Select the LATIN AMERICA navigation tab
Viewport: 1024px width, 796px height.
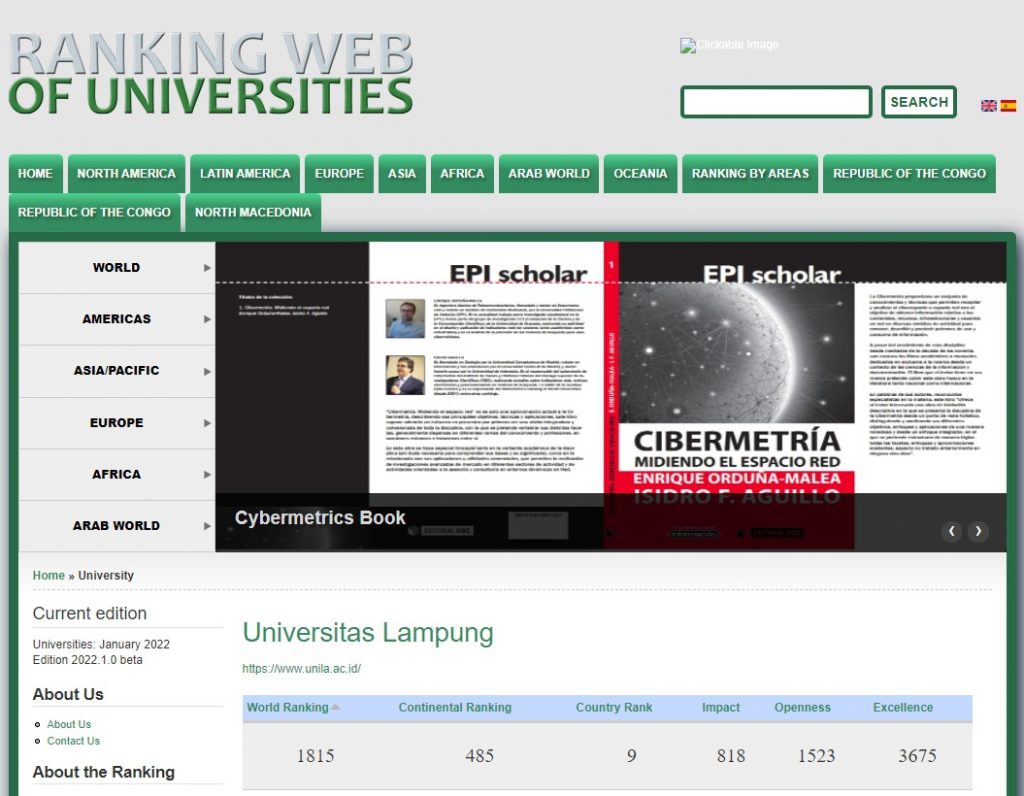245,174
